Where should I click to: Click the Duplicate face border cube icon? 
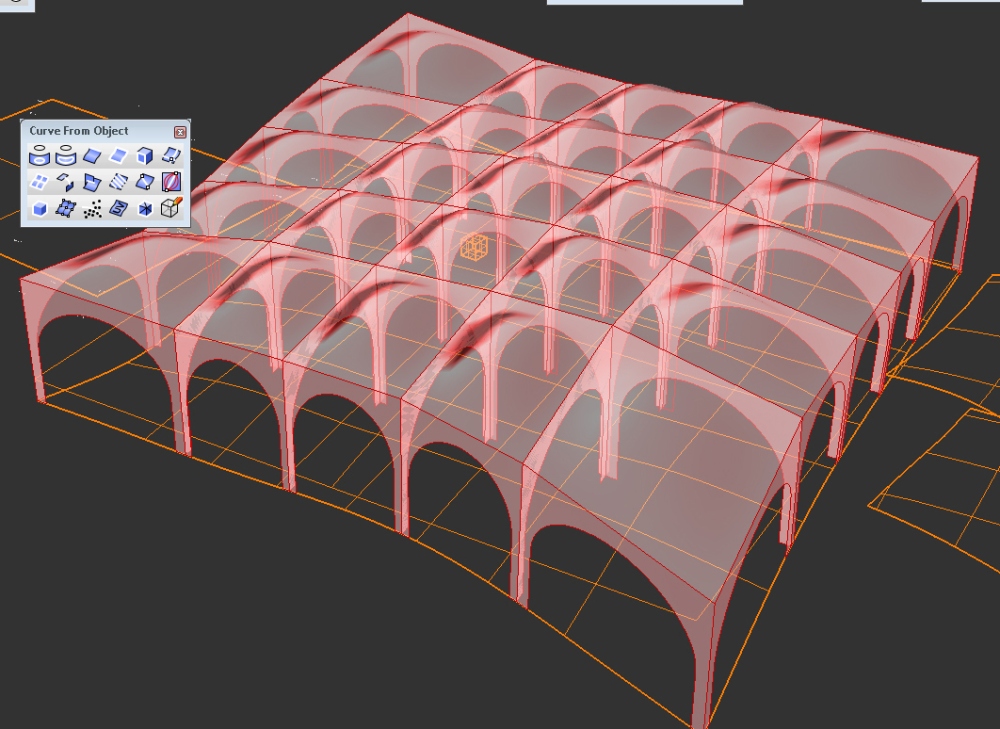[x=144, y=156]
